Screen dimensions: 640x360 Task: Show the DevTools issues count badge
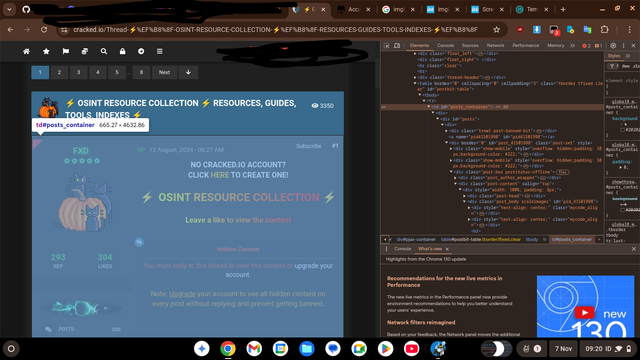point(598,45)
